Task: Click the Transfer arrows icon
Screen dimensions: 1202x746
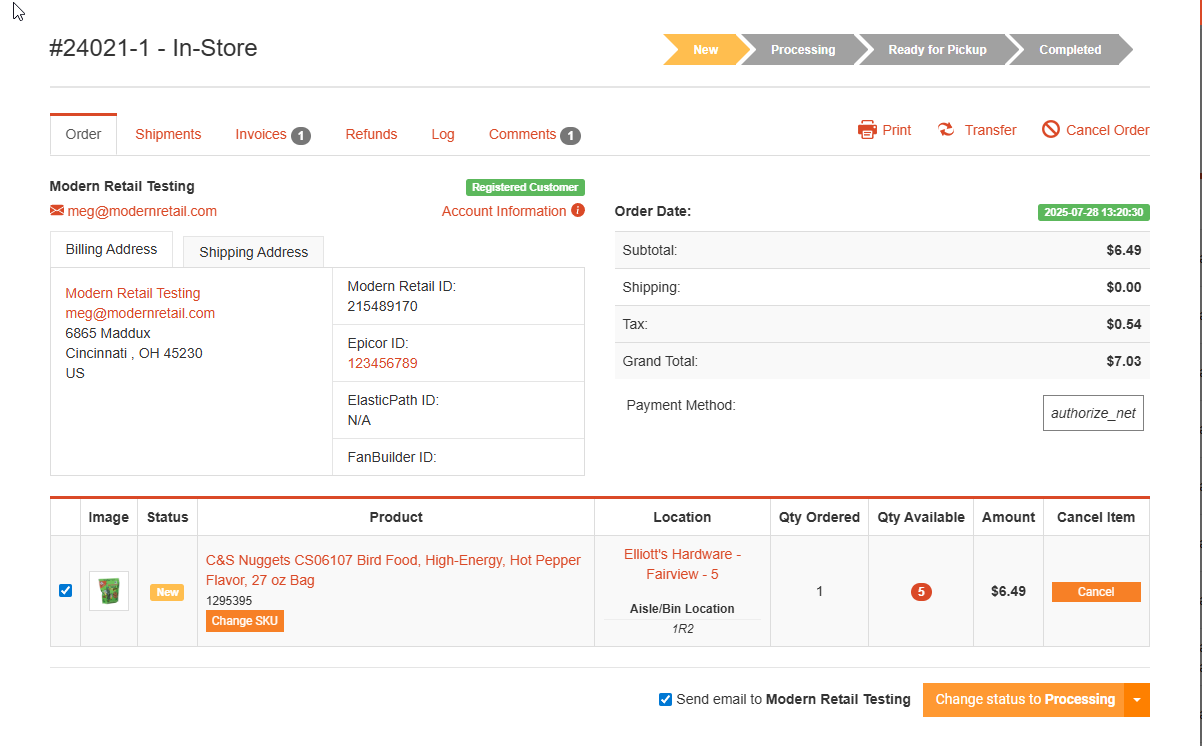Action: click(x=946, y=130)
